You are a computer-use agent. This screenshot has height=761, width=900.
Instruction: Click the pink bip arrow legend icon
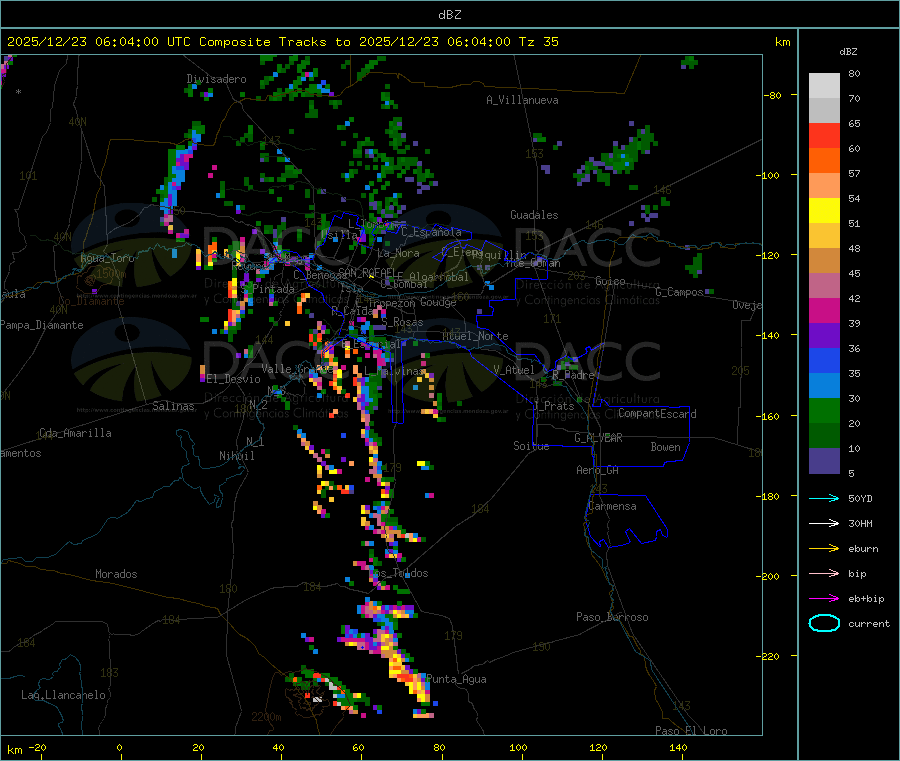[824, 573]
